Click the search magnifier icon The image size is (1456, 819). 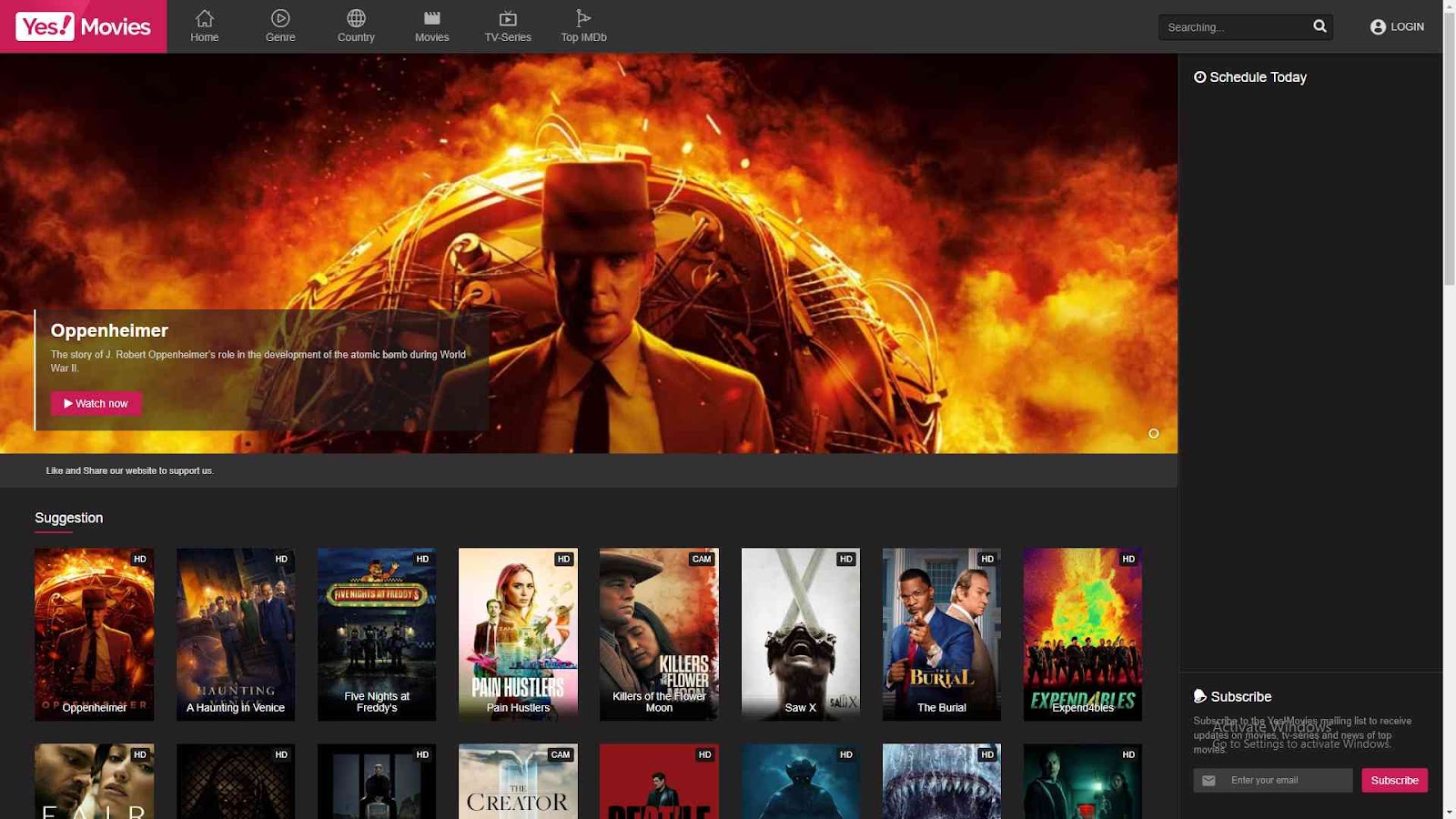[1319, 26]
